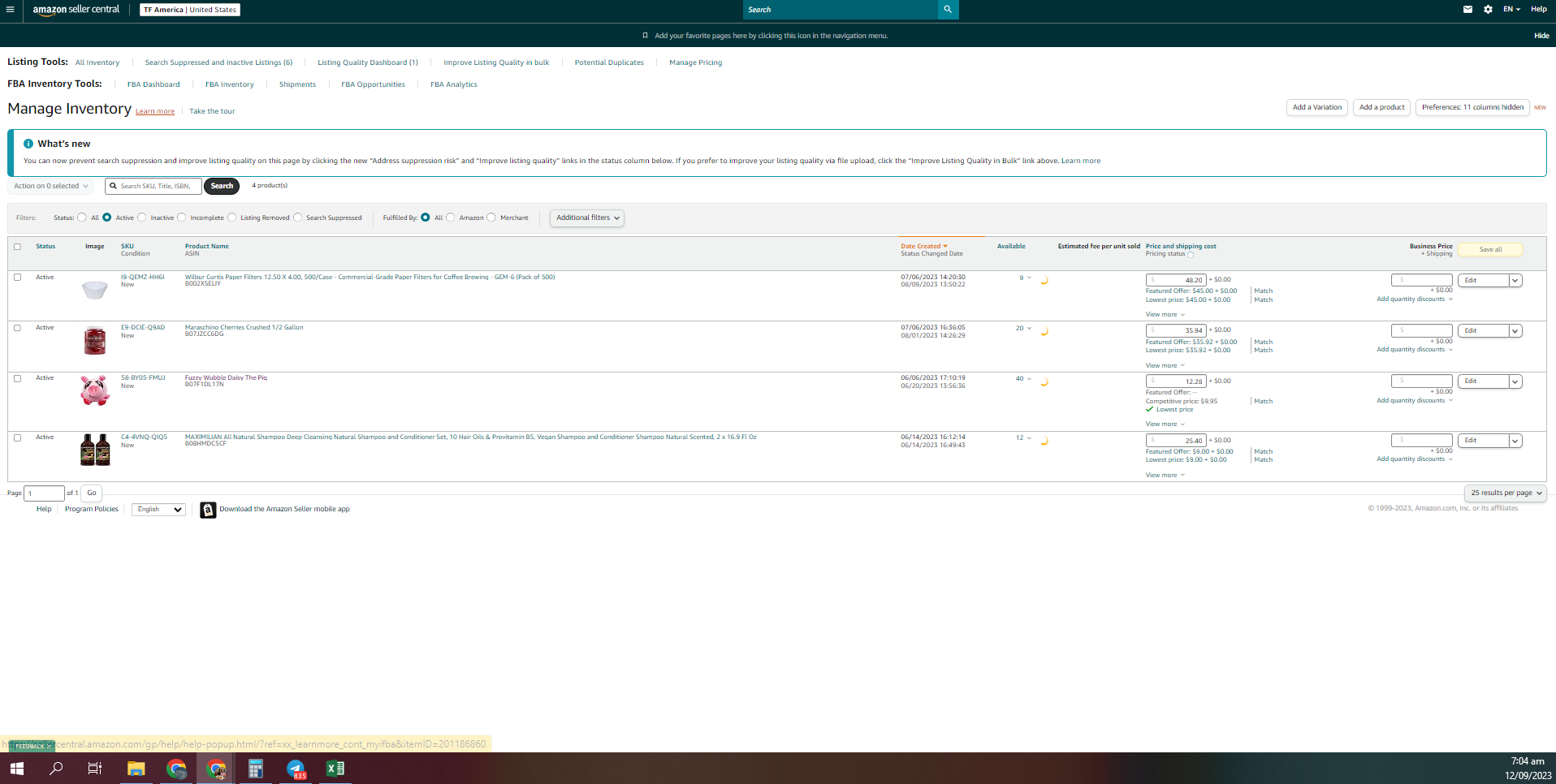The height and width of the screenshot is (784, 1556).
Task: Open Edit dropdown arrow for Fuzzy Wubble row
Action: click(1515, 381)
